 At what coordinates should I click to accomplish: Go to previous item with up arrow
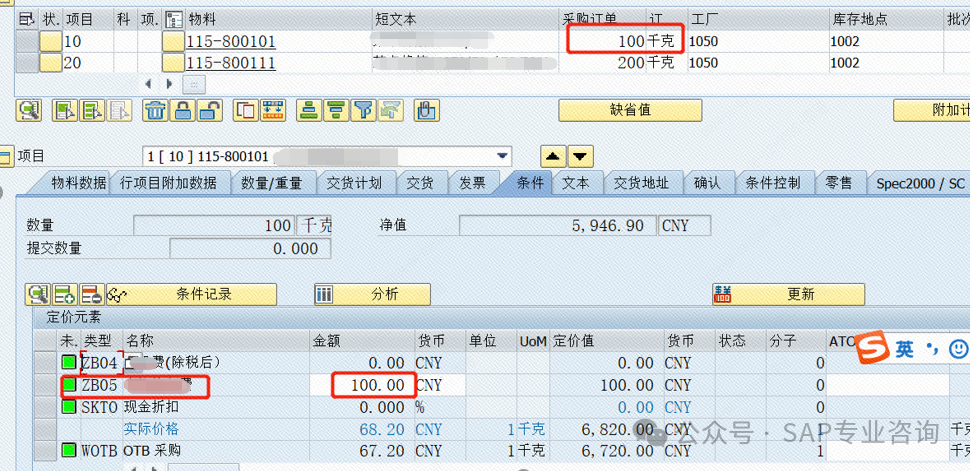(553, 157)
